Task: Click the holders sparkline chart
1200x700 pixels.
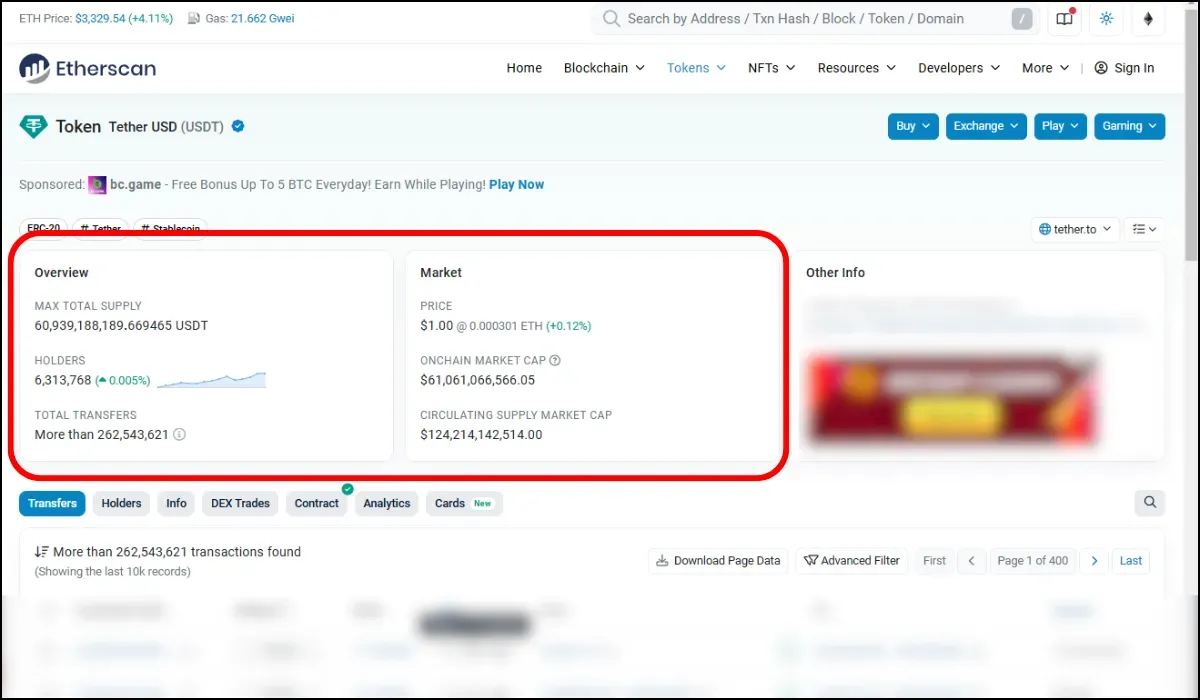Action: (x=211, y=380)
